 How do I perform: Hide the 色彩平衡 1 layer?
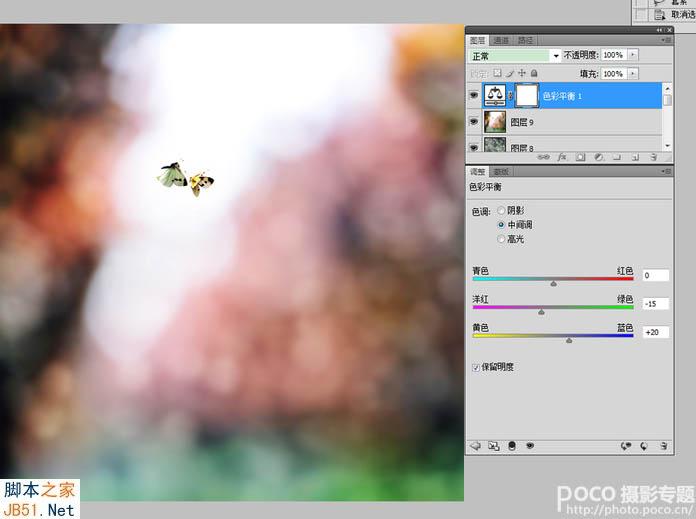(474, 95)
